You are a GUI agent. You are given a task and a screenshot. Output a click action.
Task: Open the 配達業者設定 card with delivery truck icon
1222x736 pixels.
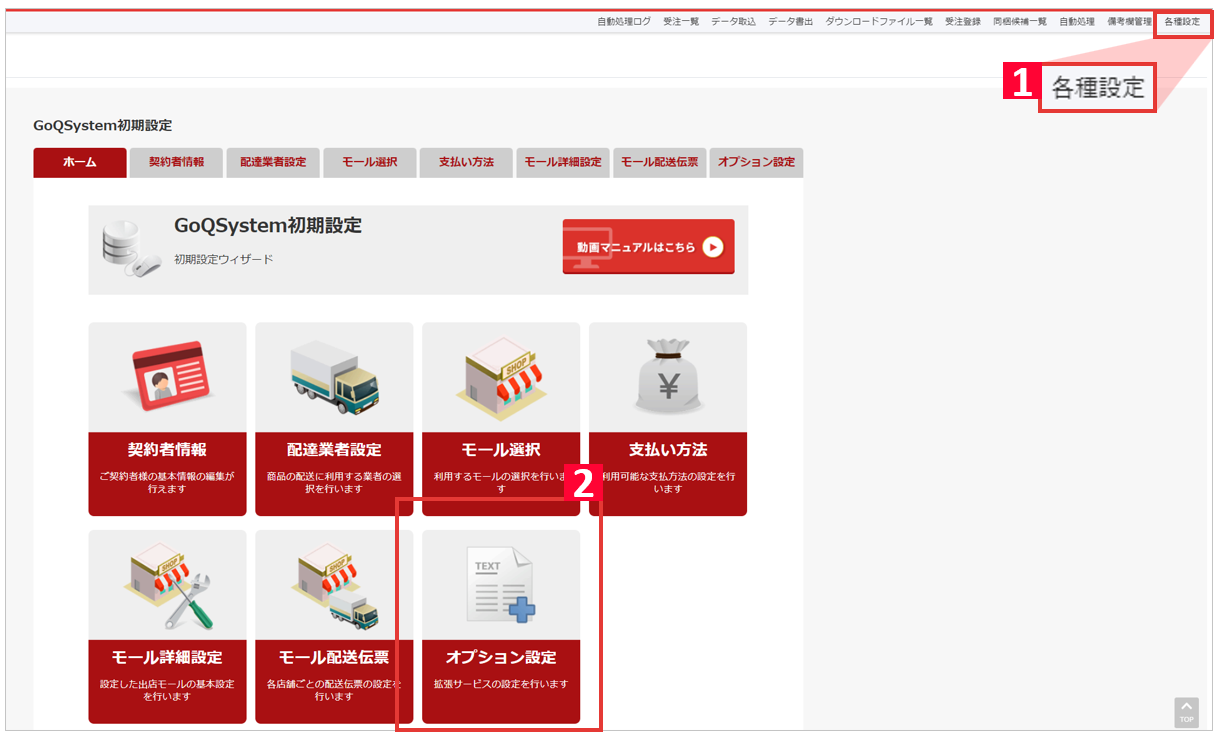(334, 419)
